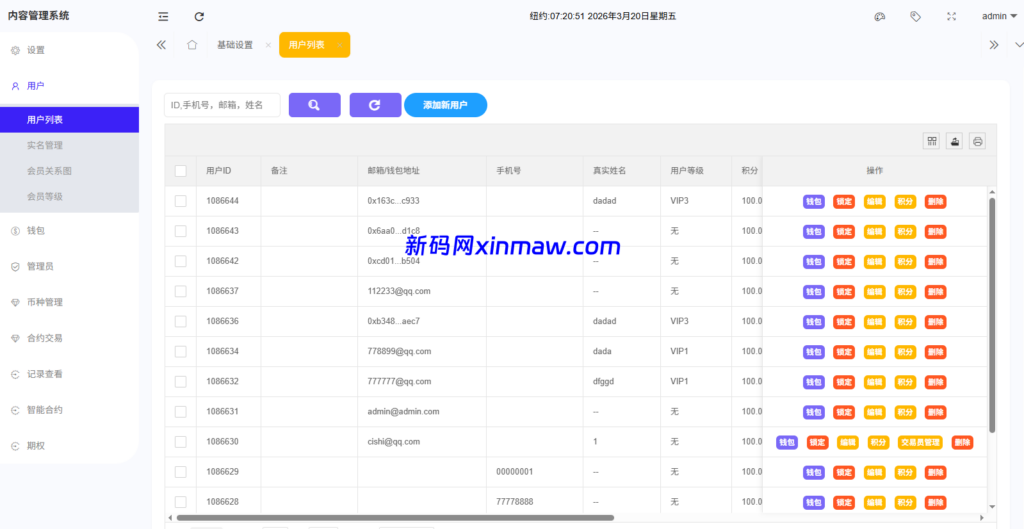Switch to the 基础设置 tab

[x=235, y=45]
